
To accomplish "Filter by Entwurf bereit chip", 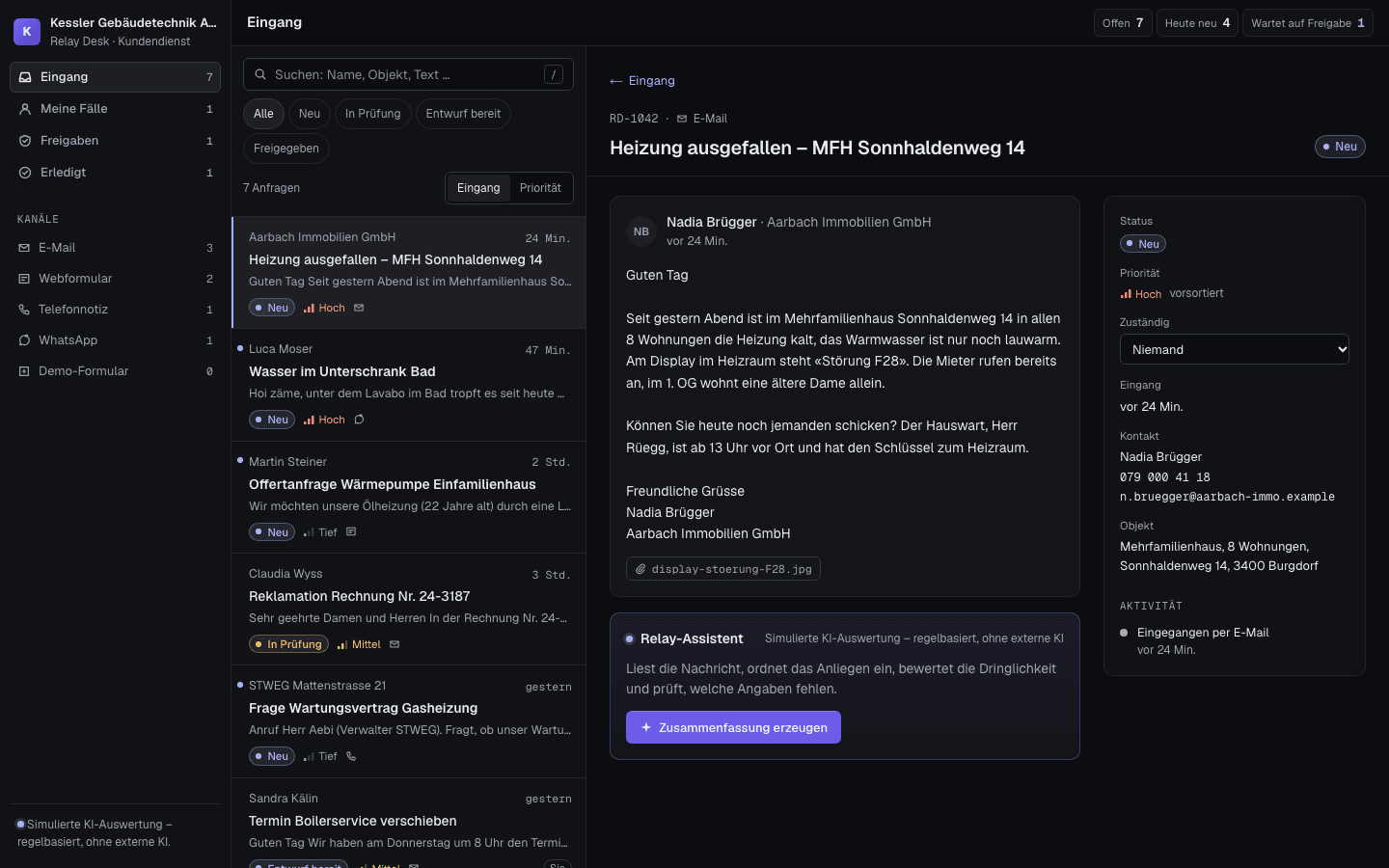I will tap(463, 114).
